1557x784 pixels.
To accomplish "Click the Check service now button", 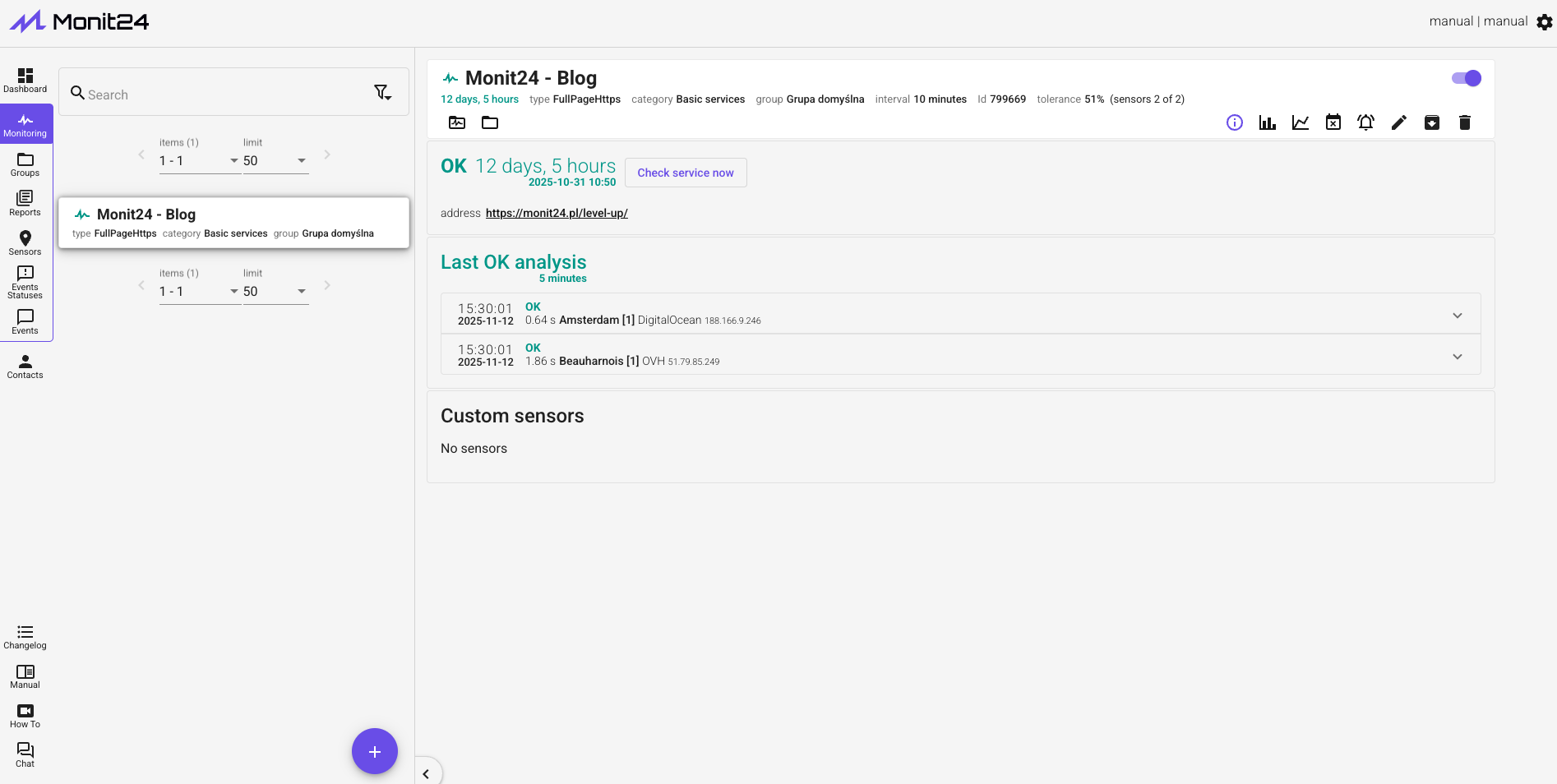I will click(x=685, y=173).
